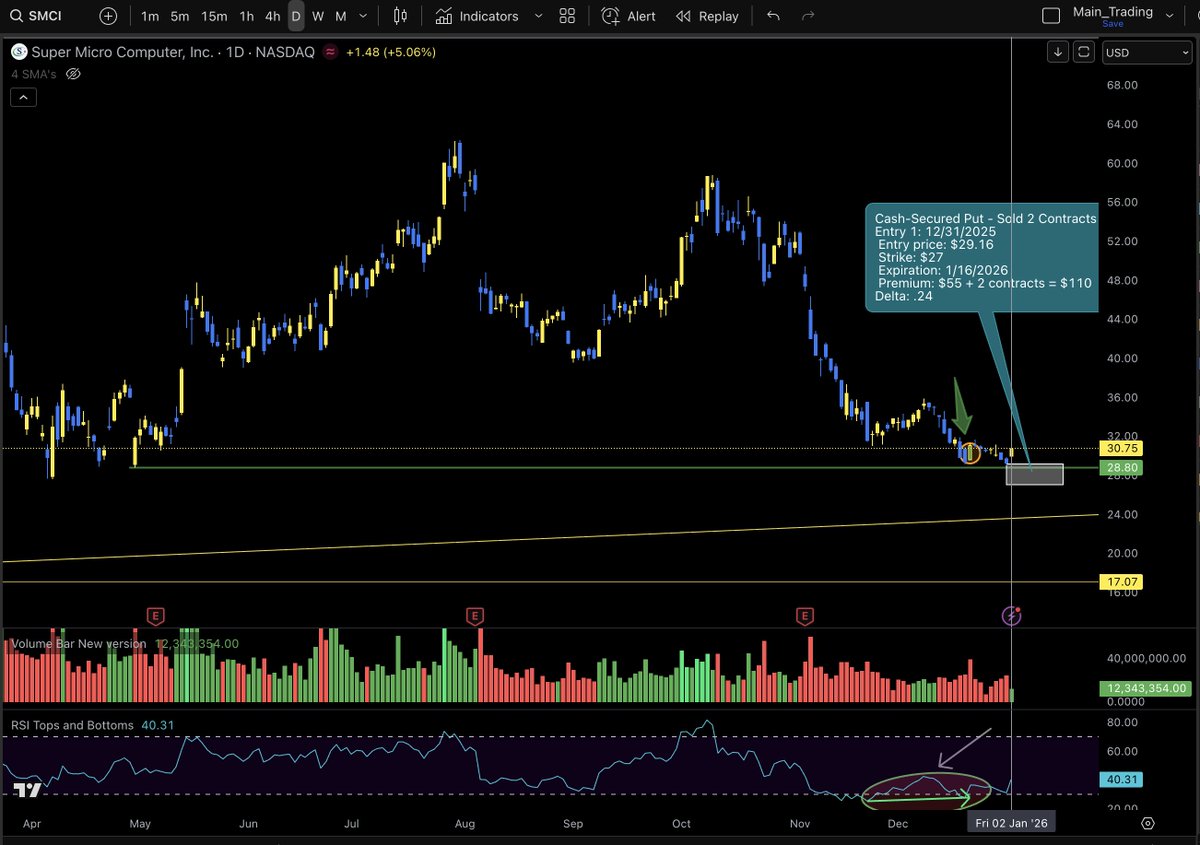Select the W weekly timeframe

(318, 16)
